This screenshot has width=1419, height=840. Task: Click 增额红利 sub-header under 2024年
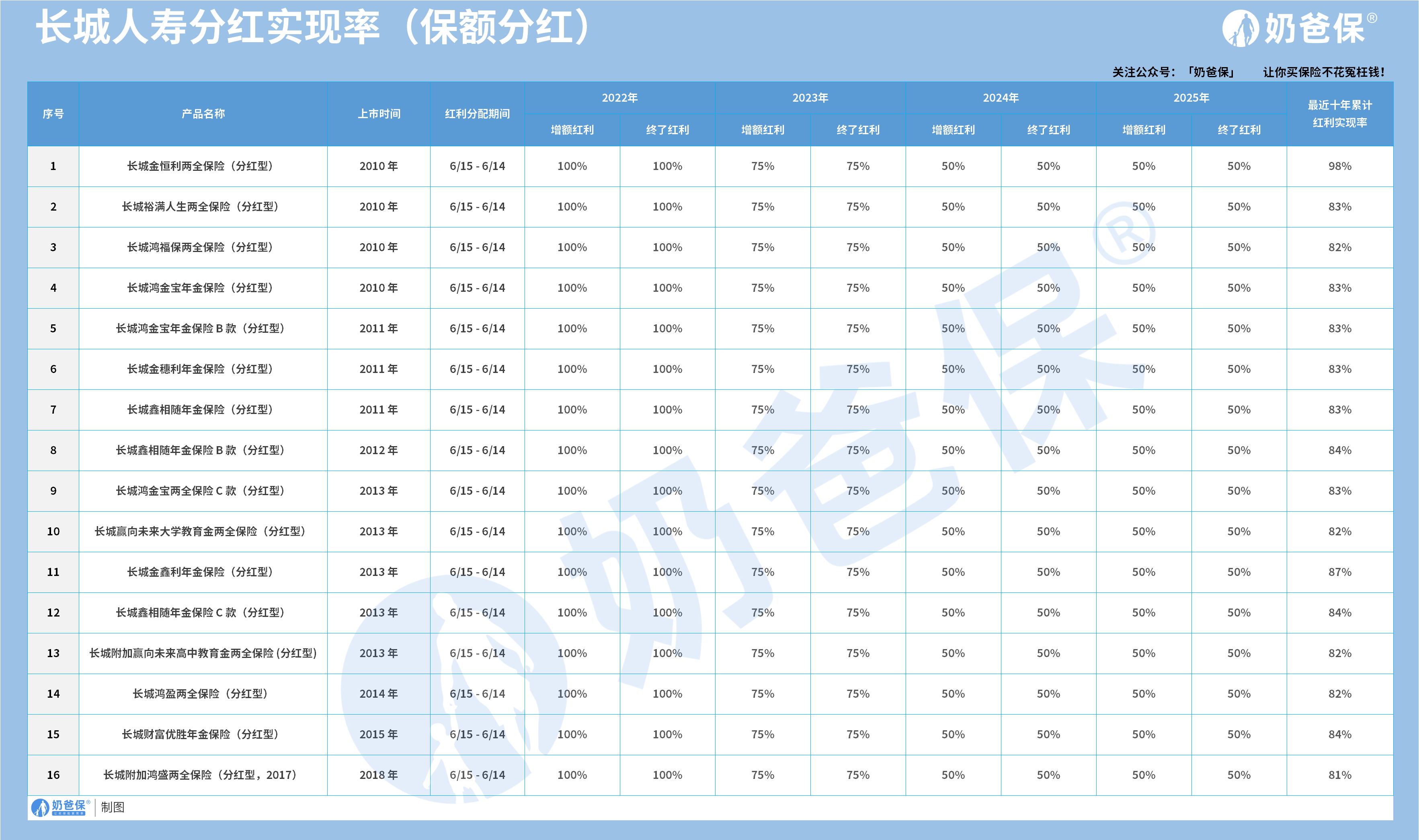(953, 130)
